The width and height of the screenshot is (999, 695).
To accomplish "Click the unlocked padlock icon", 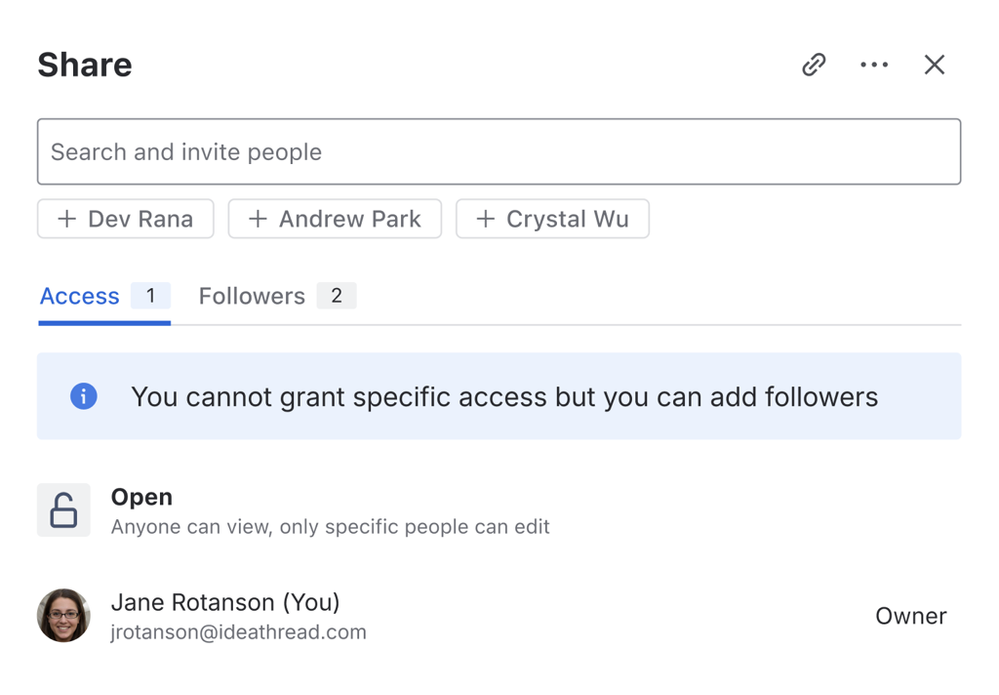I will pyautogui.click(x=64, y=510).
